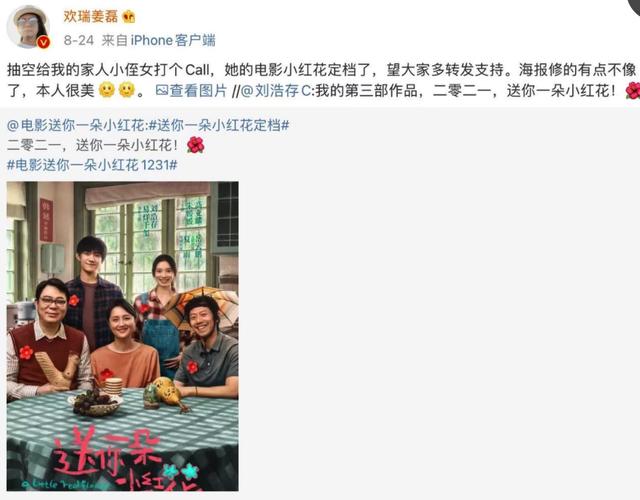Open hashtag #电影送你一朵小红花1231#
The width and height of the screenshot is (640, 500).
click(92, 165)
